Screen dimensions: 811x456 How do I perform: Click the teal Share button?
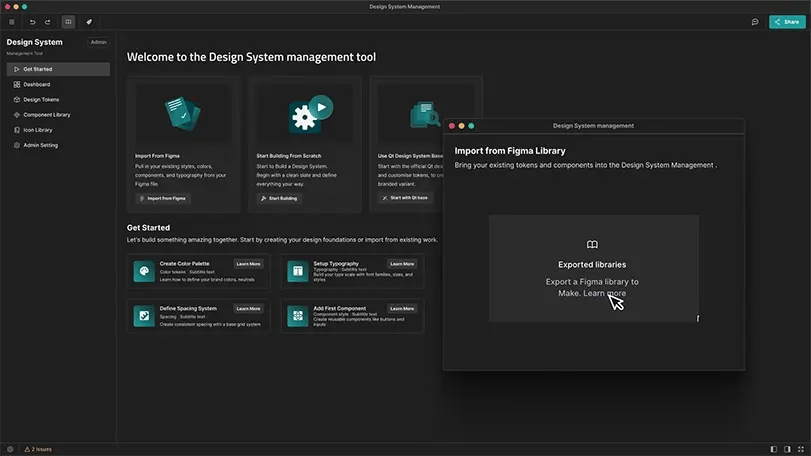pos(787,22)
